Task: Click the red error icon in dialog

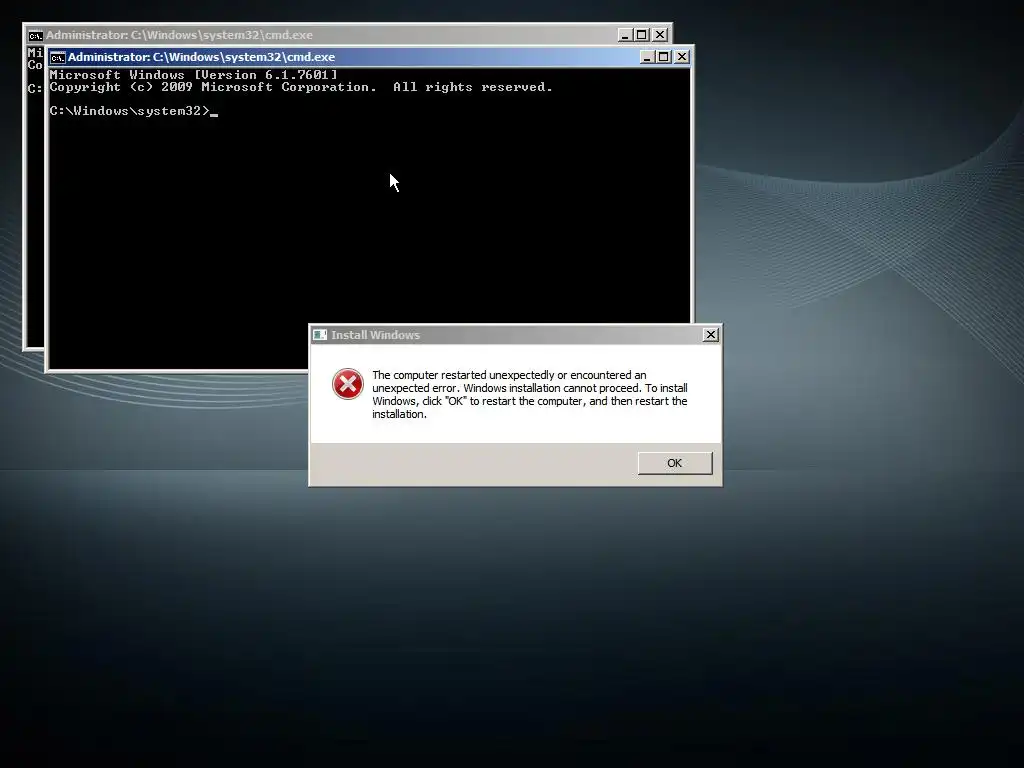Action: coord(347,384)
